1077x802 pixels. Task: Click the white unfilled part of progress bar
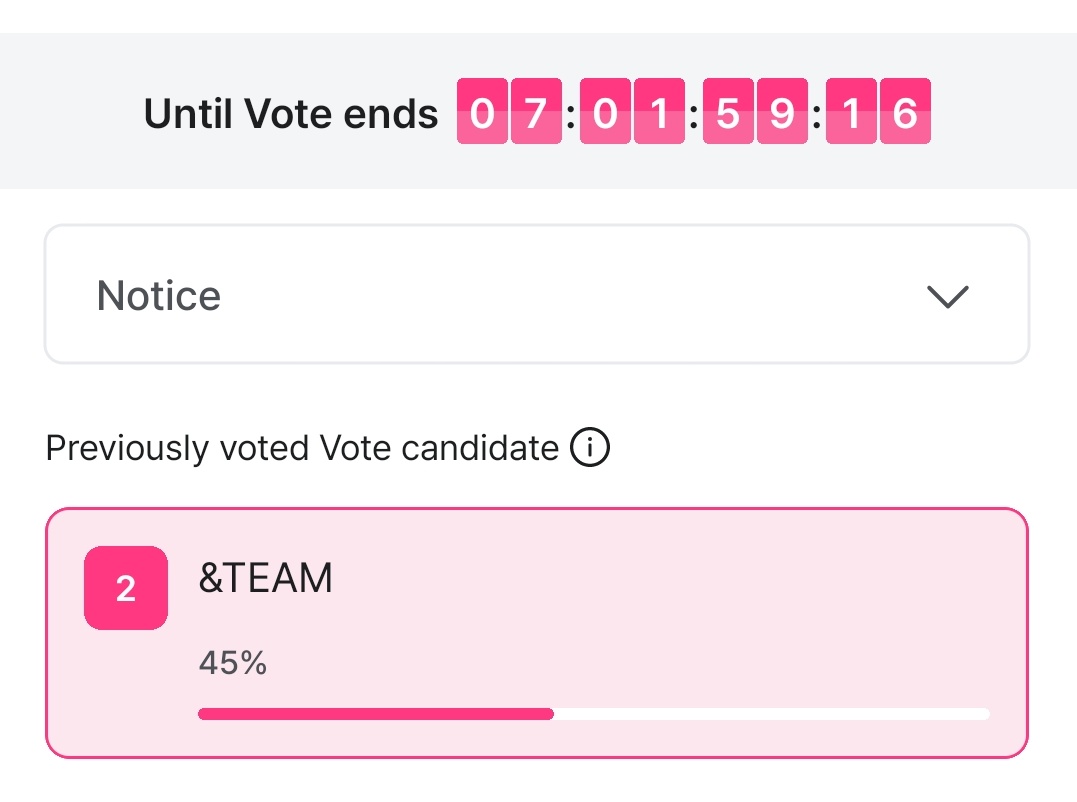coord(770,714)
